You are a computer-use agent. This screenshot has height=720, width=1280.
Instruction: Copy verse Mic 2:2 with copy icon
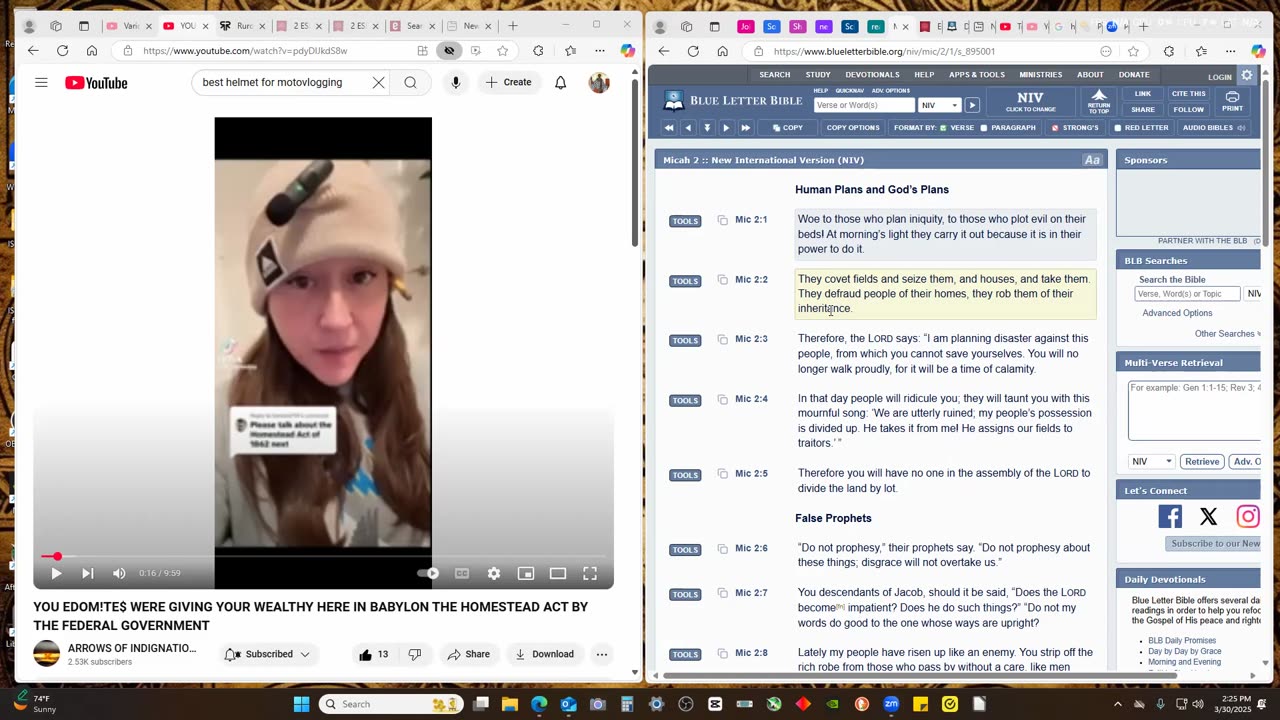[722, 280]
